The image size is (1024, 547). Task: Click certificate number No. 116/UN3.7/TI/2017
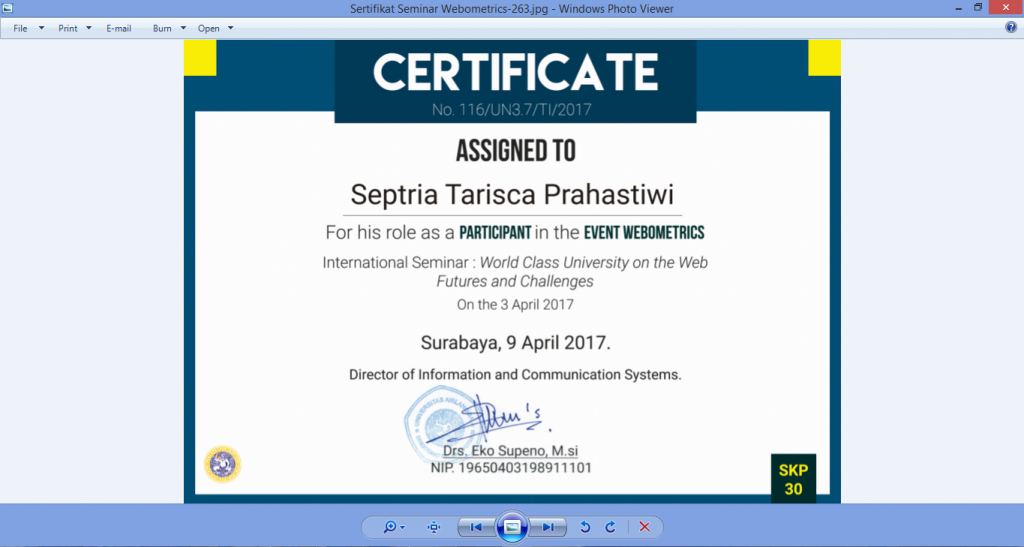[512, 110]
